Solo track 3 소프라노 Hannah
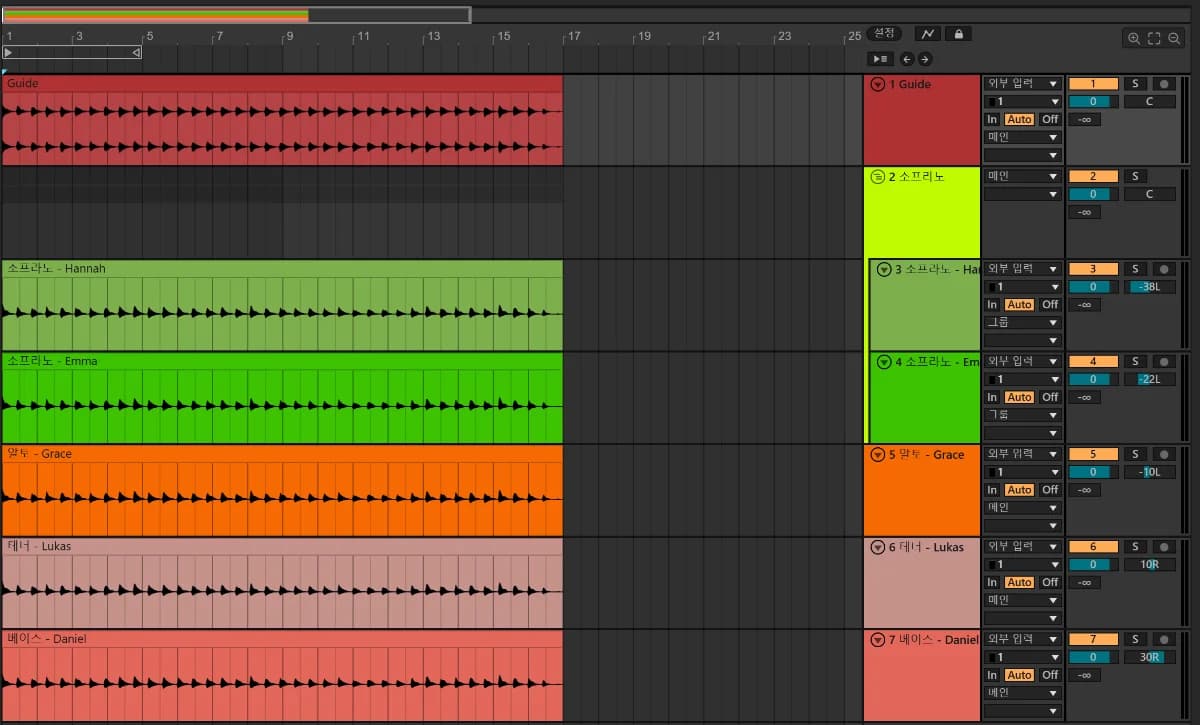Viewport: 1200px width, 725px height. 1135,269
